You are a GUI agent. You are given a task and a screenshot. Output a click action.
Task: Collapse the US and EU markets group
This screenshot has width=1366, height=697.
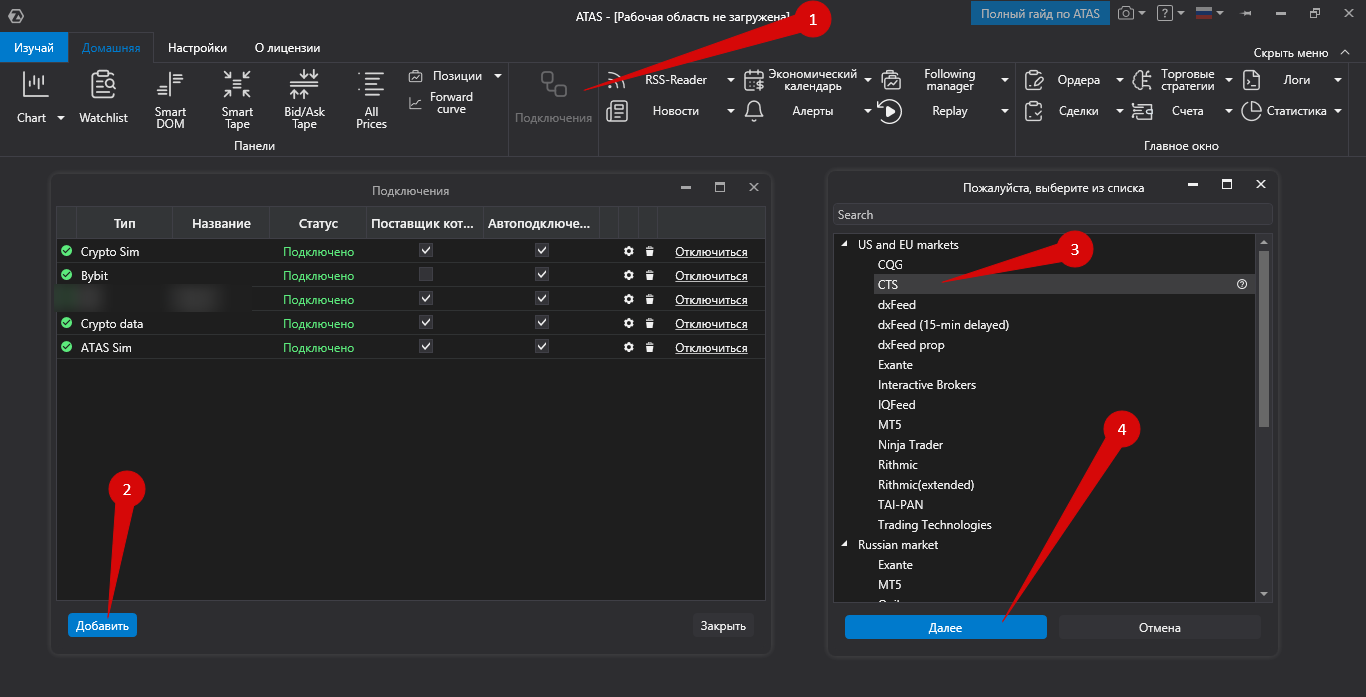point(845,245)
